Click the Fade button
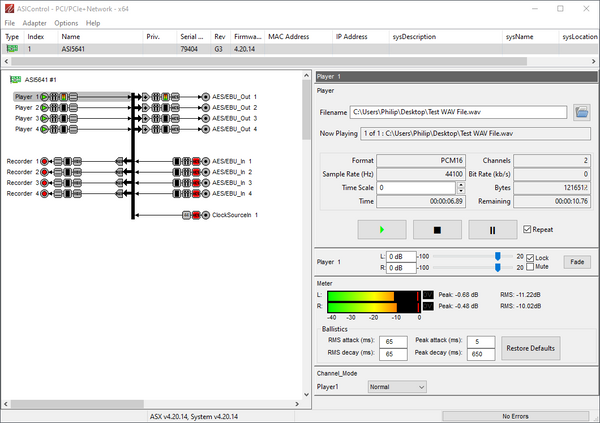The image size is (600, 423). point(576,262)
